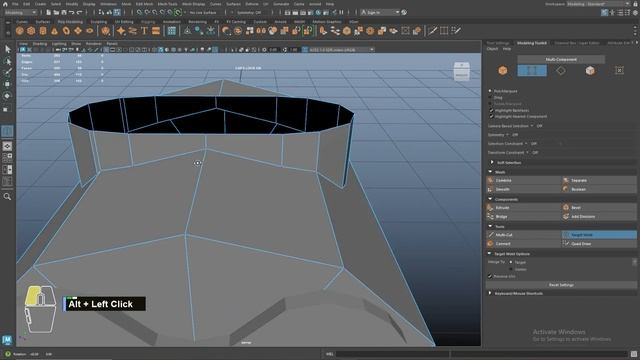
Task: Select the Lasso tool in the toolbox
Action: 7,61
